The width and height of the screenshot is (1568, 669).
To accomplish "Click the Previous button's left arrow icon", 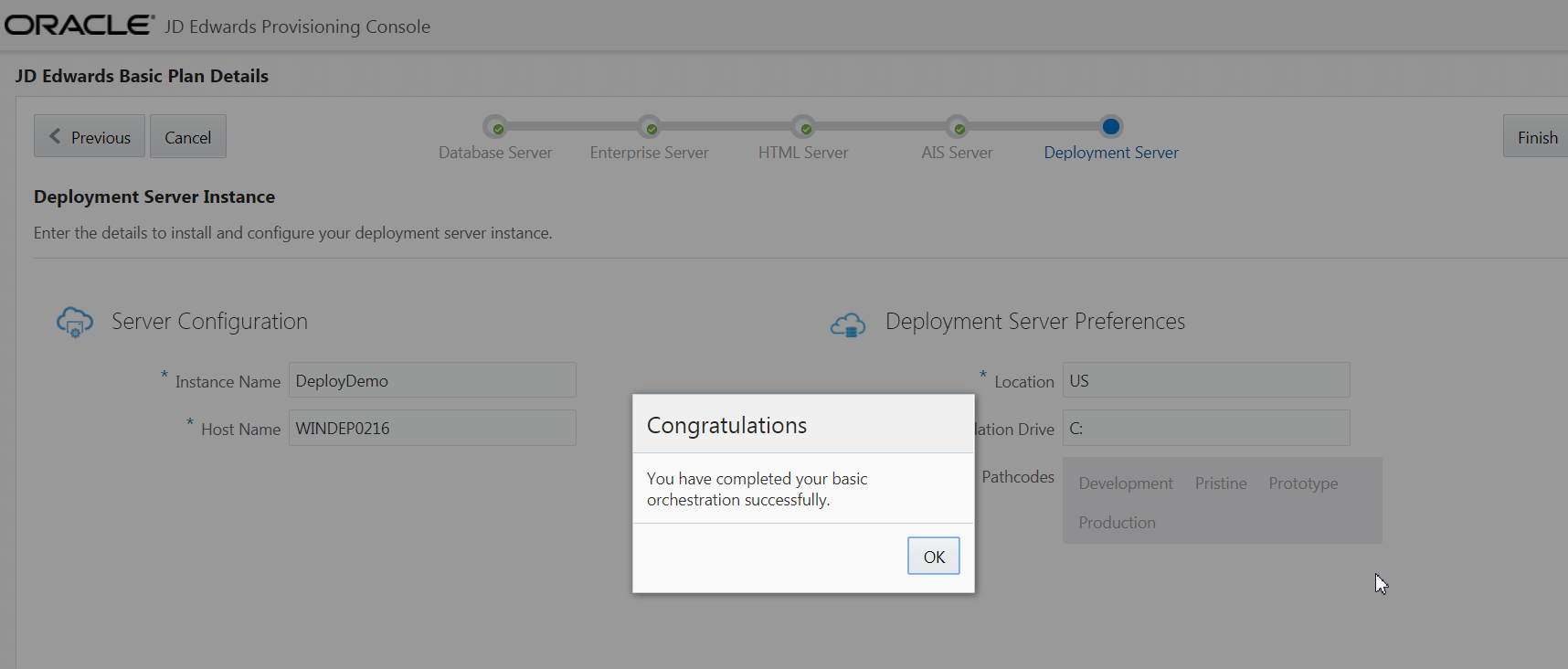I will pyautogui.click(x=55, y=136).
